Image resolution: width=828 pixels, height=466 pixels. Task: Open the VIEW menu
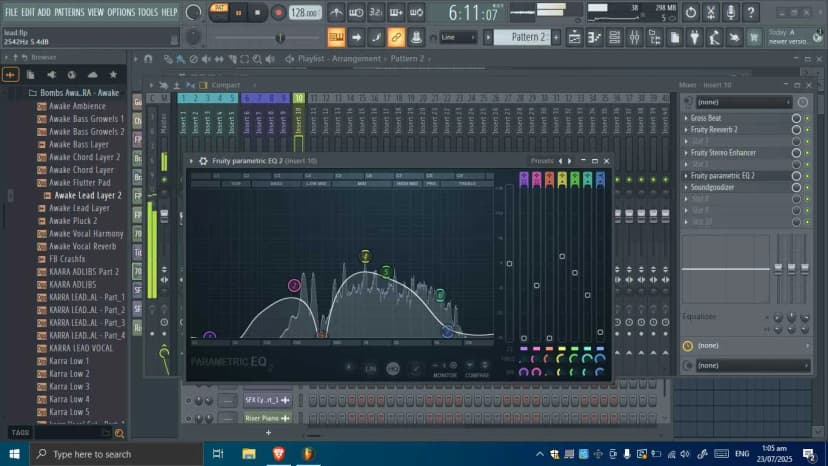[96, 12]
